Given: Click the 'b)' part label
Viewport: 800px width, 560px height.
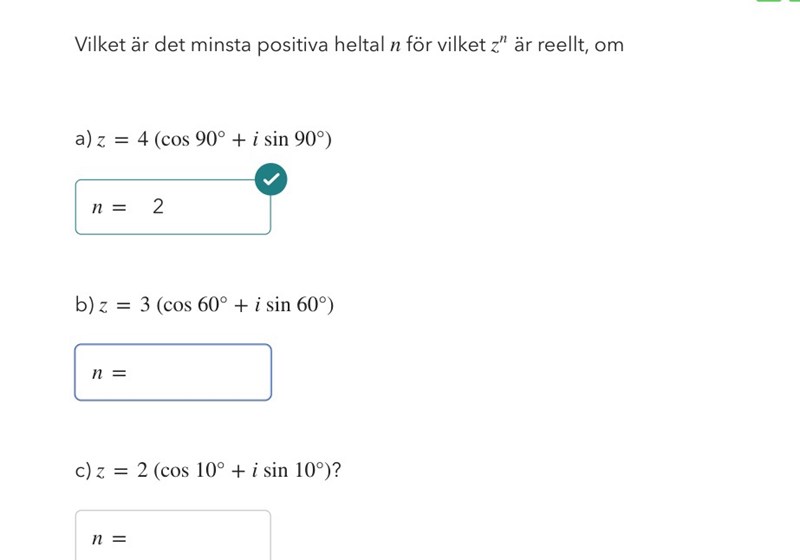Looking at the screenshot, I should point(83,304).
